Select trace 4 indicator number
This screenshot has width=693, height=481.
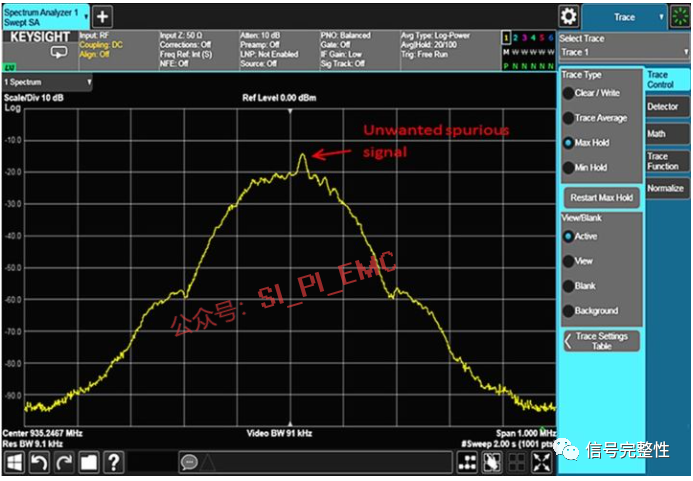(533, 38)
